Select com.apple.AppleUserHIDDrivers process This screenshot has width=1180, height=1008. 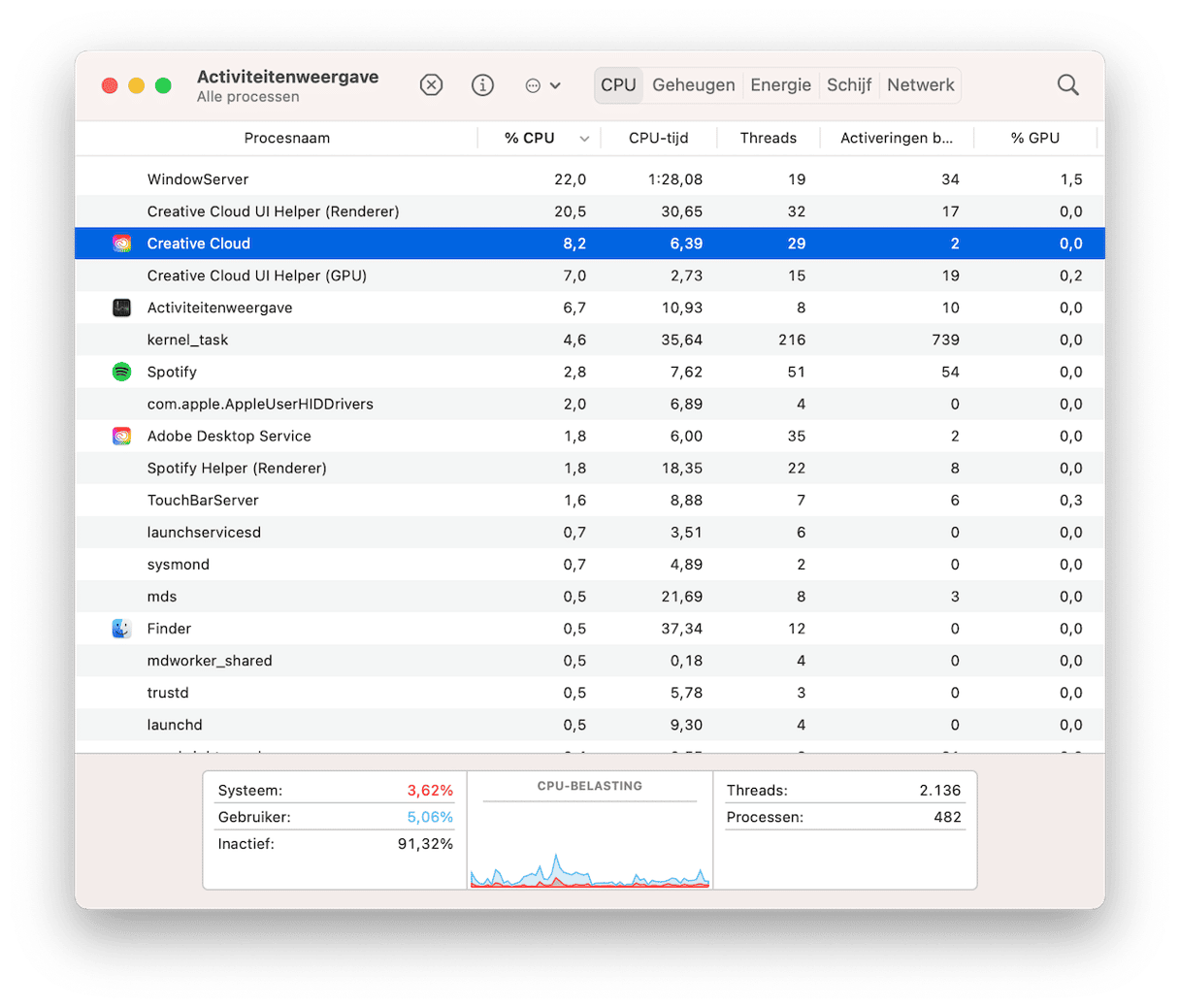tap(590, 404)
